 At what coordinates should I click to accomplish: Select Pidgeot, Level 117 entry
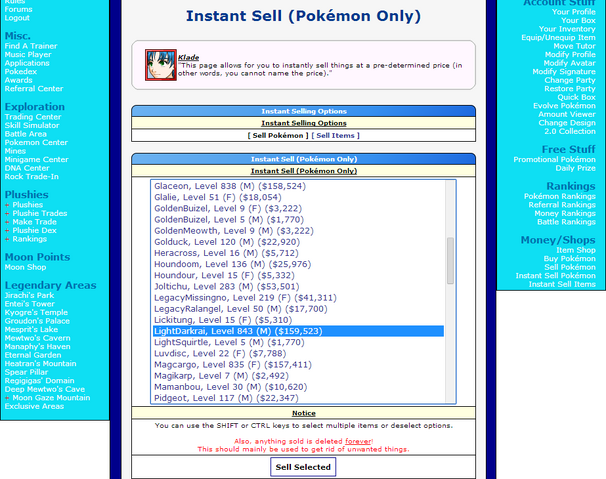[298, 398]
